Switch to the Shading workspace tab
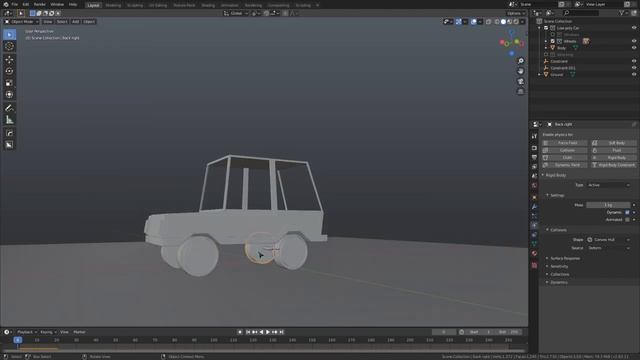640x360 pixels. [208, 5]
